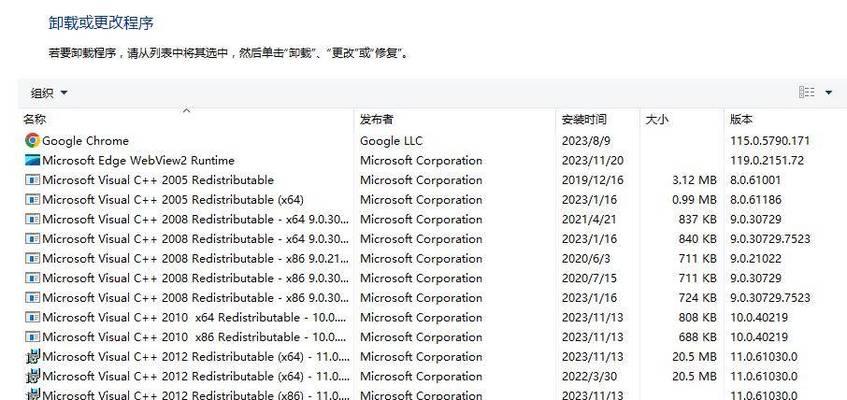This screenshot has width=847, height=400.
Task: Click the icon of the Visual C++ 2008 entry versioned 9.0.21022
Action: click(32, 259)
